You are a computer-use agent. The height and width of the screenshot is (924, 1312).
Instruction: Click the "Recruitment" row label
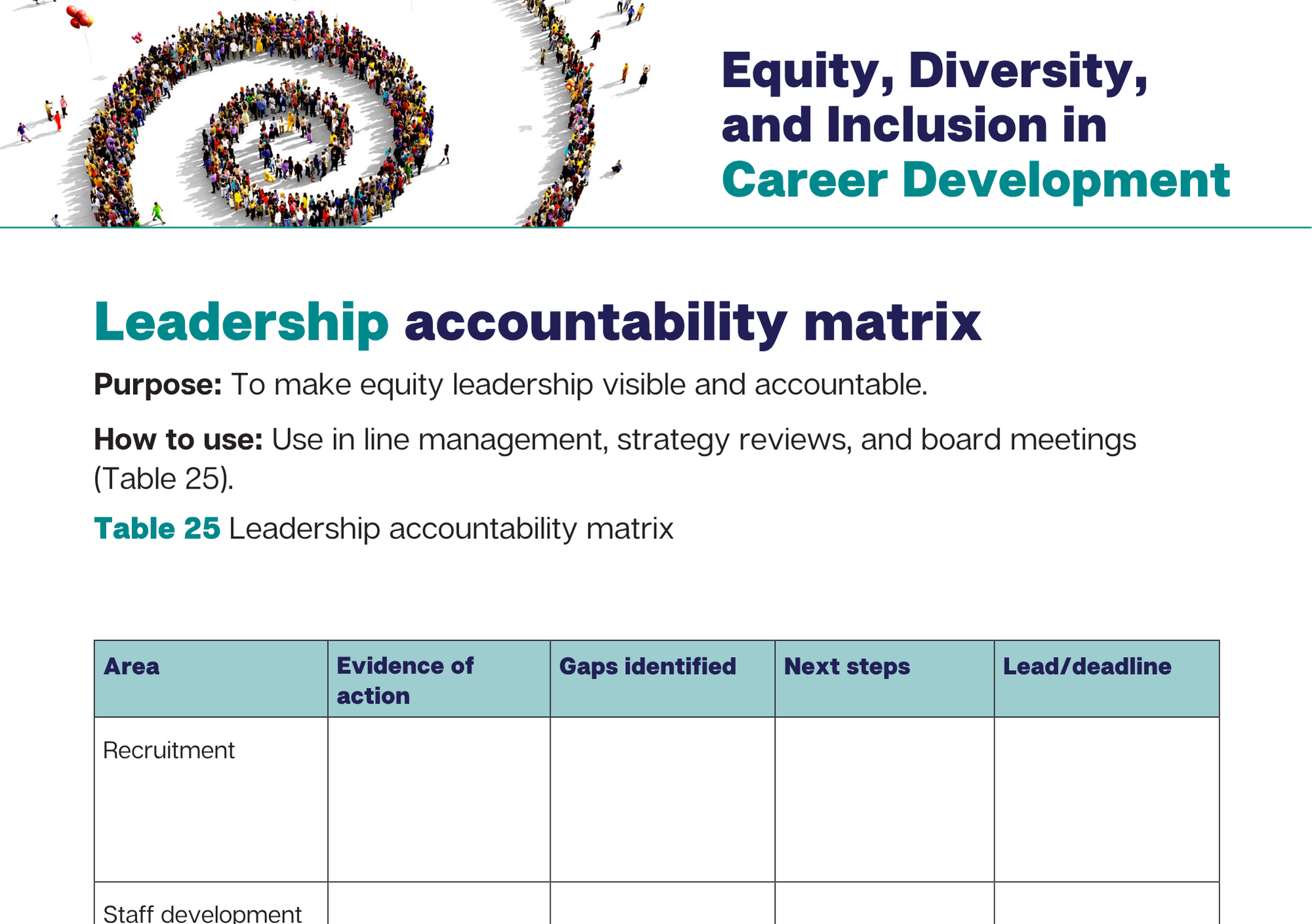pyautogui.click(x=169, y=750)
